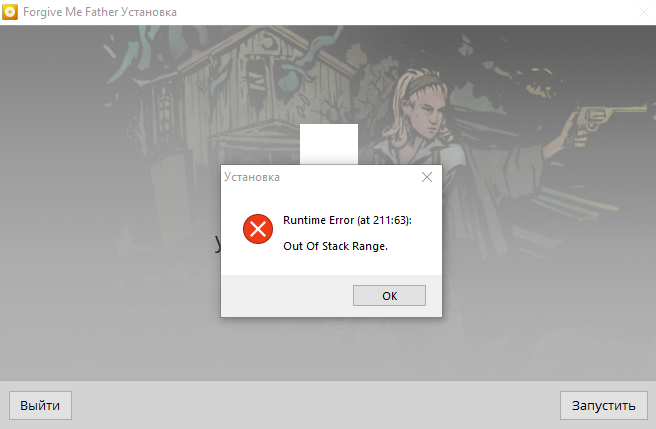Click the partially hidden letter left of dialog
The height and width of the screenshot is (429, 656).
tap(218, 244)
